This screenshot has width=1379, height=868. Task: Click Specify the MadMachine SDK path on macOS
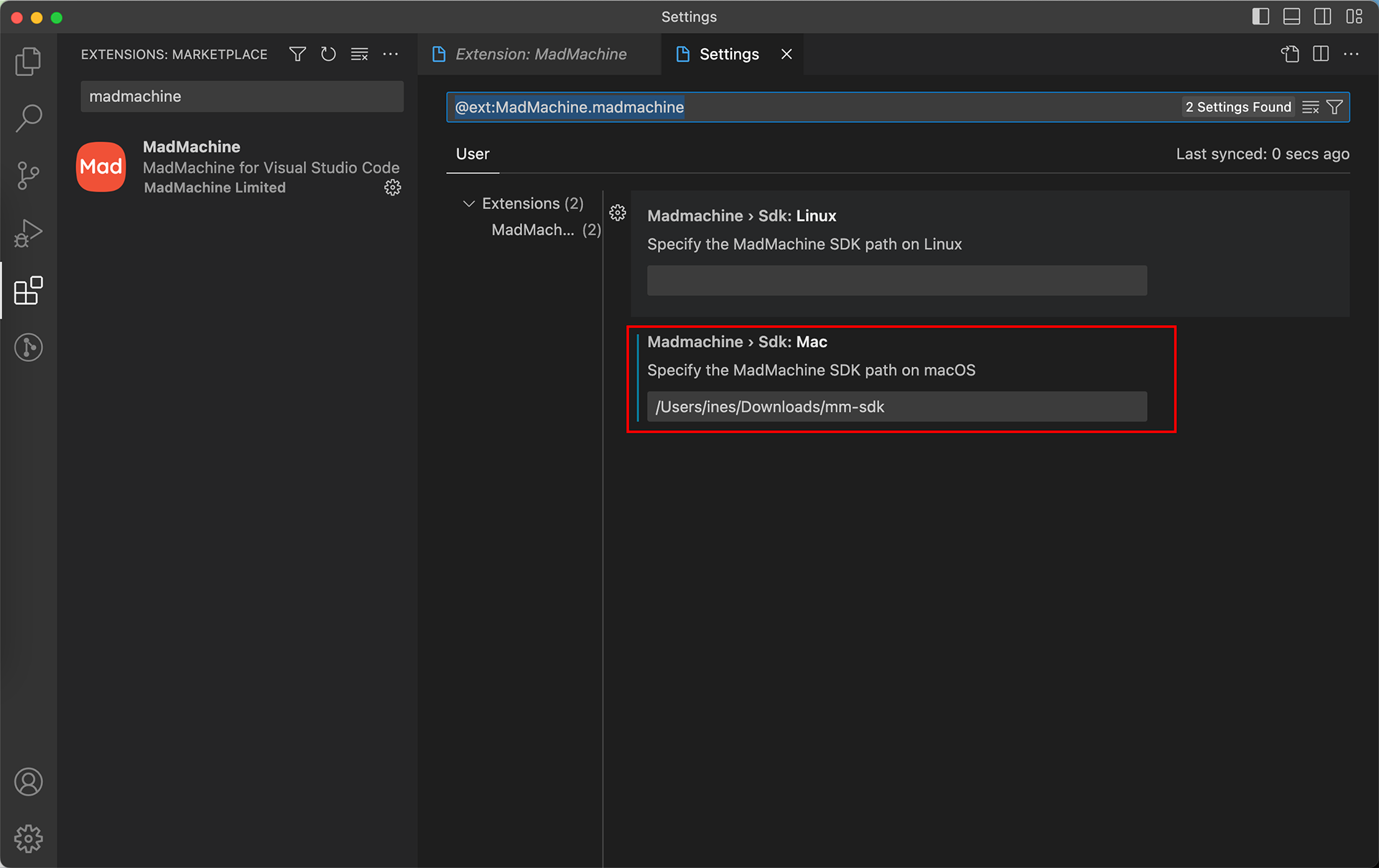tap(812, 370)
